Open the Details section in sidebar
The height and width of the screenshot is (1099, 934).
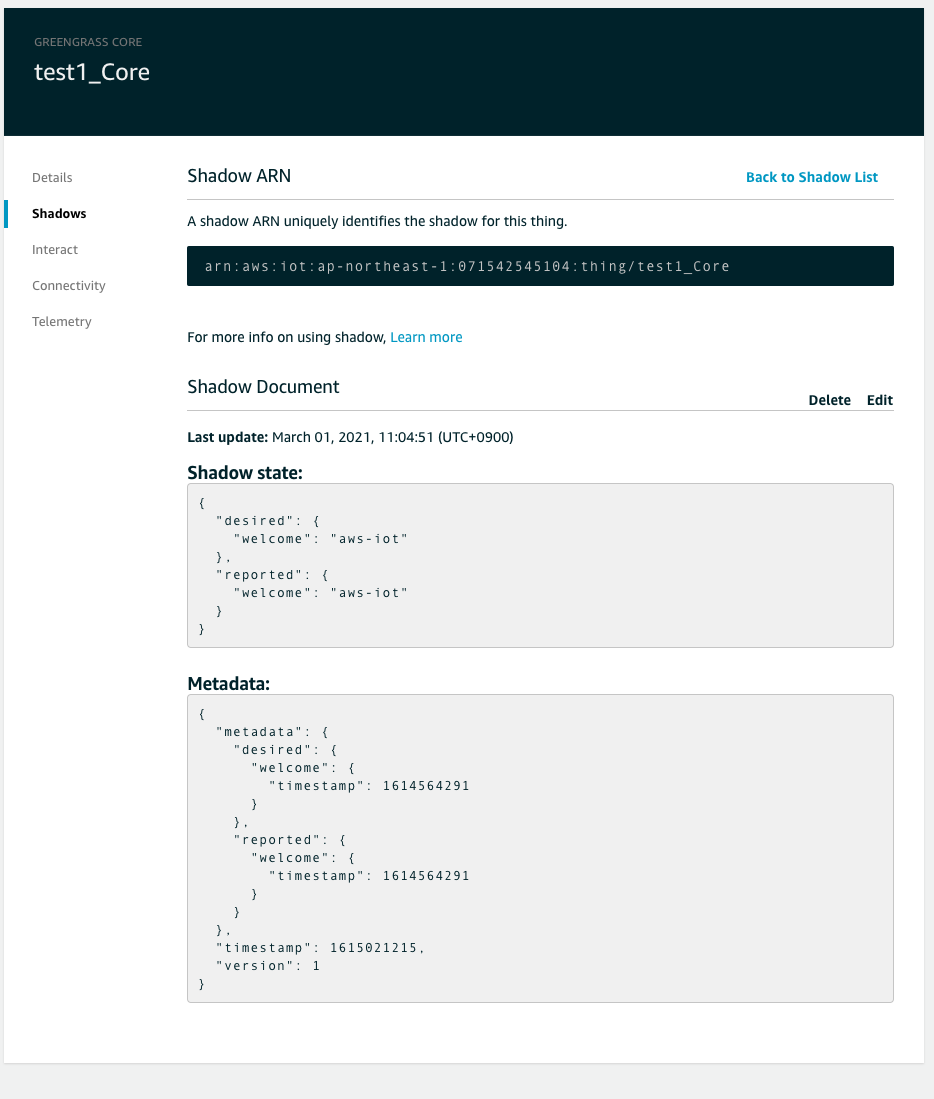pyautogui.click(x=52, y=177)
